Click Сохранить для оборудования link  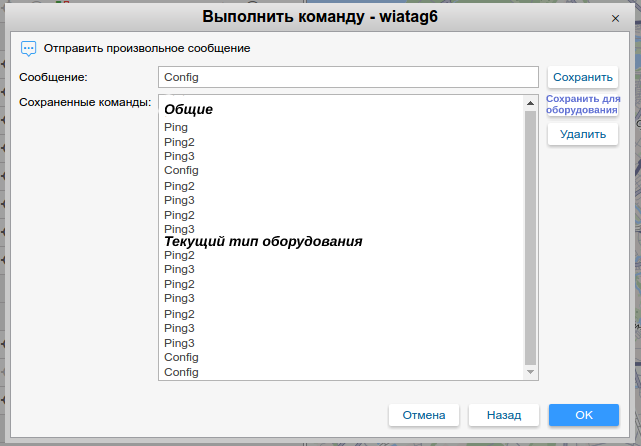point(583,104)
